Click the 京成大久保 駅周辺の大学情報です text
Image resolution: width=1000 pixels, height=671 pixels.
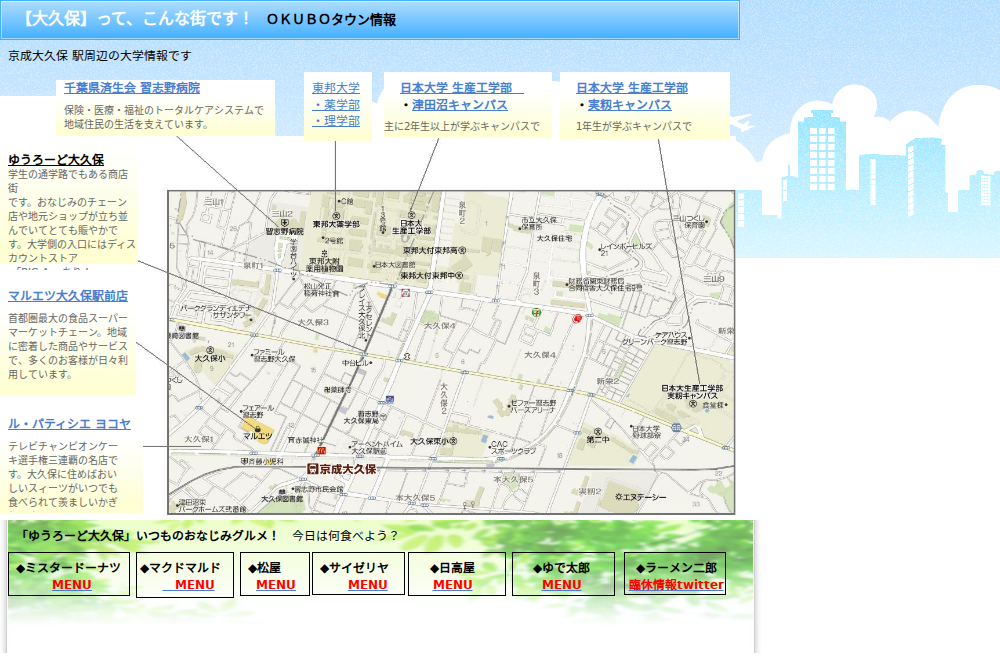coord(99,56)
